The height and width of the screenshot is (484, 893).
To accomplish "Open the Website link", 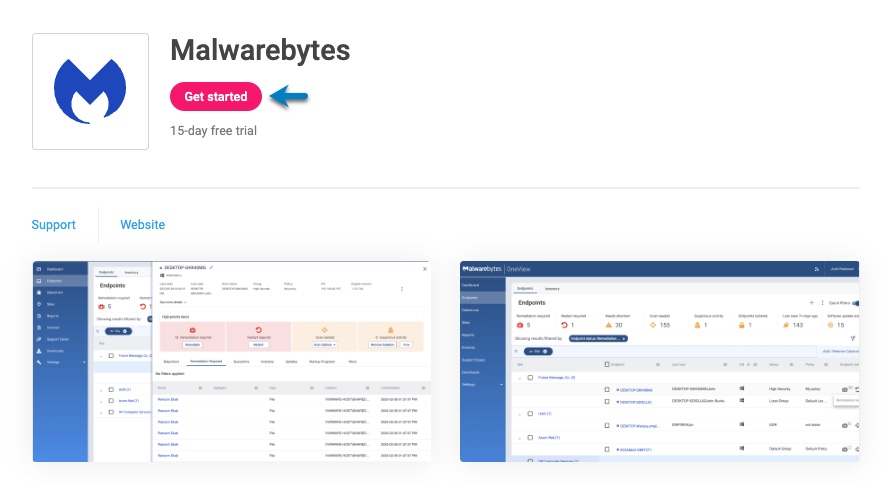I will tap(142, 225).
